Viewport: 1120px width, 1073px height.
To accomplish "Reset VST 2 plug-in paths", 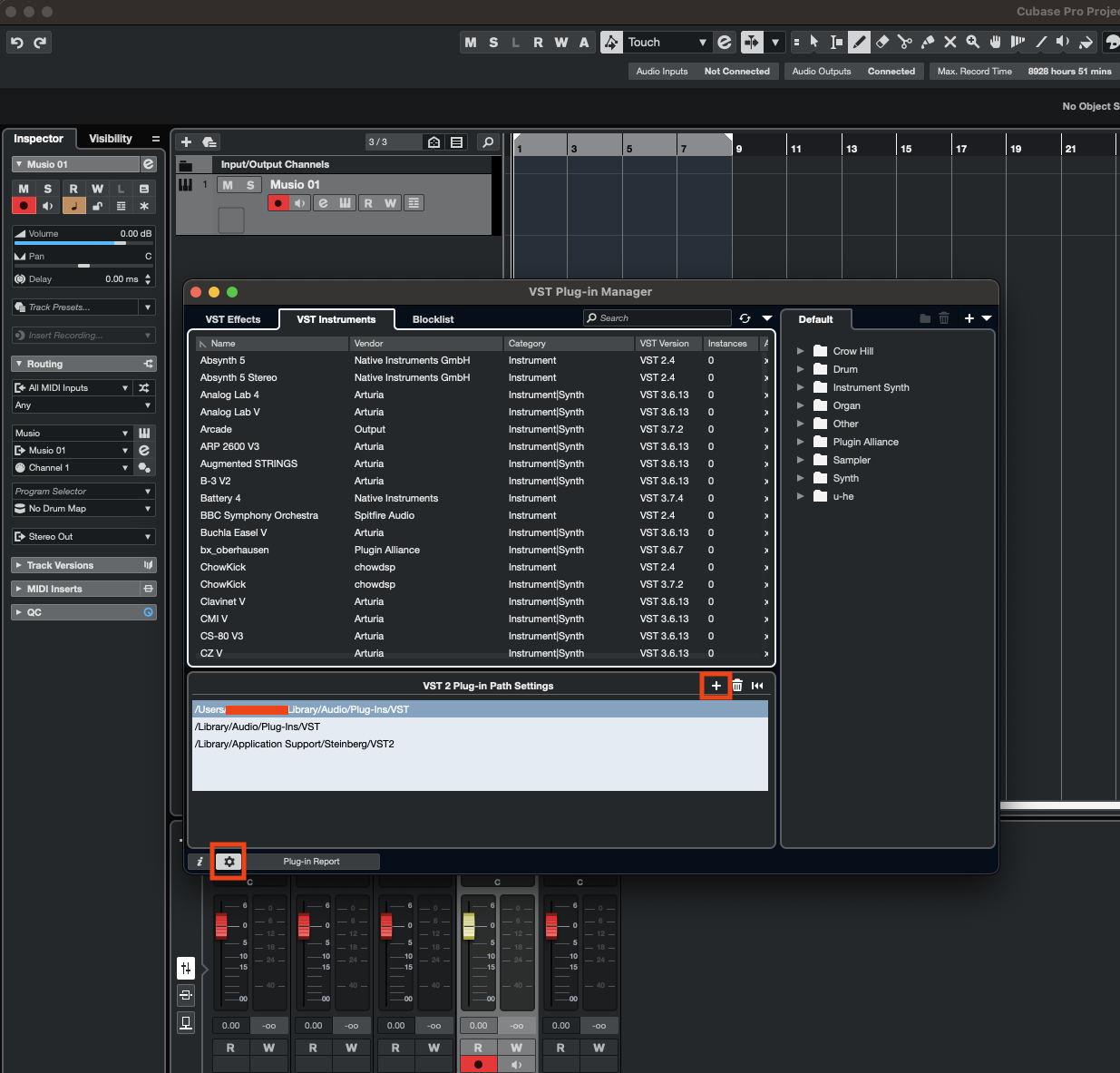I will click(757, 686).
